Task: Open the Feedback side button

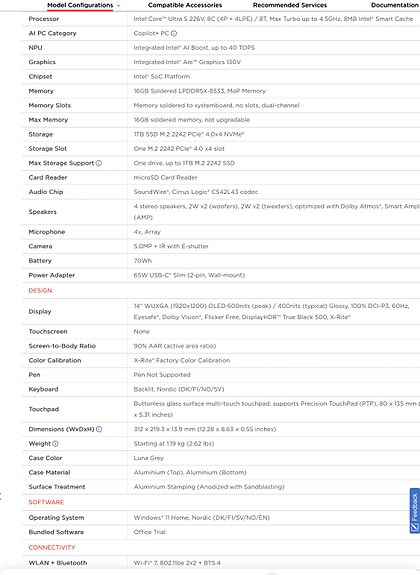Action: [414, 510]
